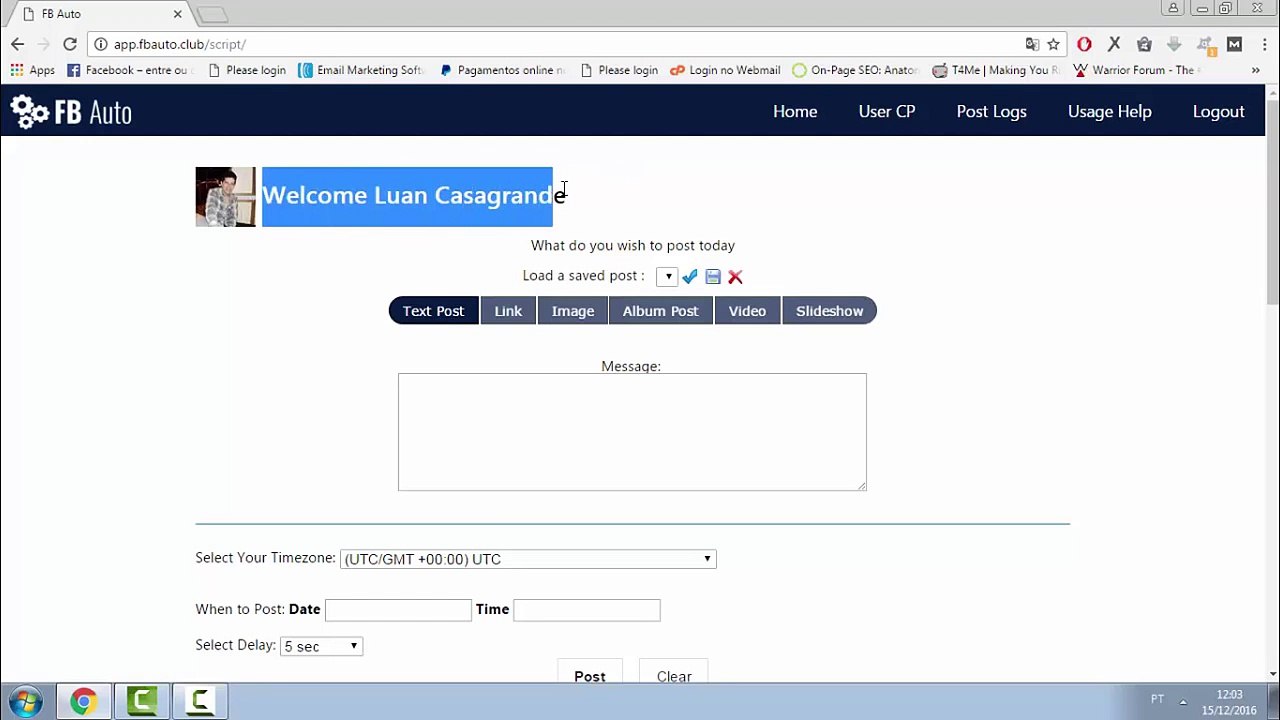
Task: Open the saved post dropdown
Action: pyautogui.click(x=667, y=276)
